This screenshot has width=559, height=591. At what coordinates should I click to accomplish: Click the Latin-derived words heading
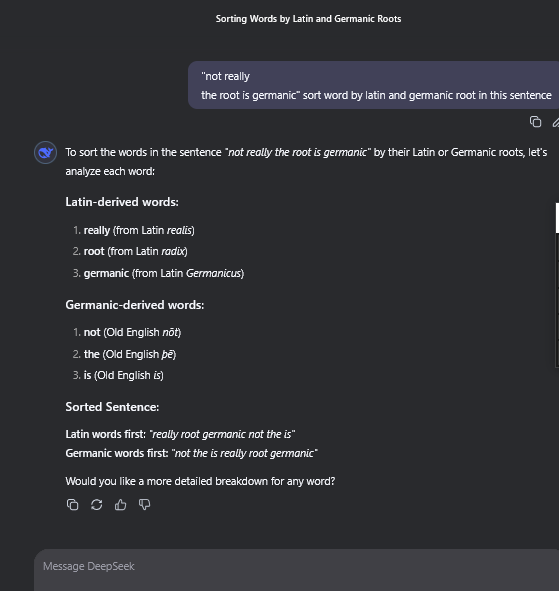[122, 202]
